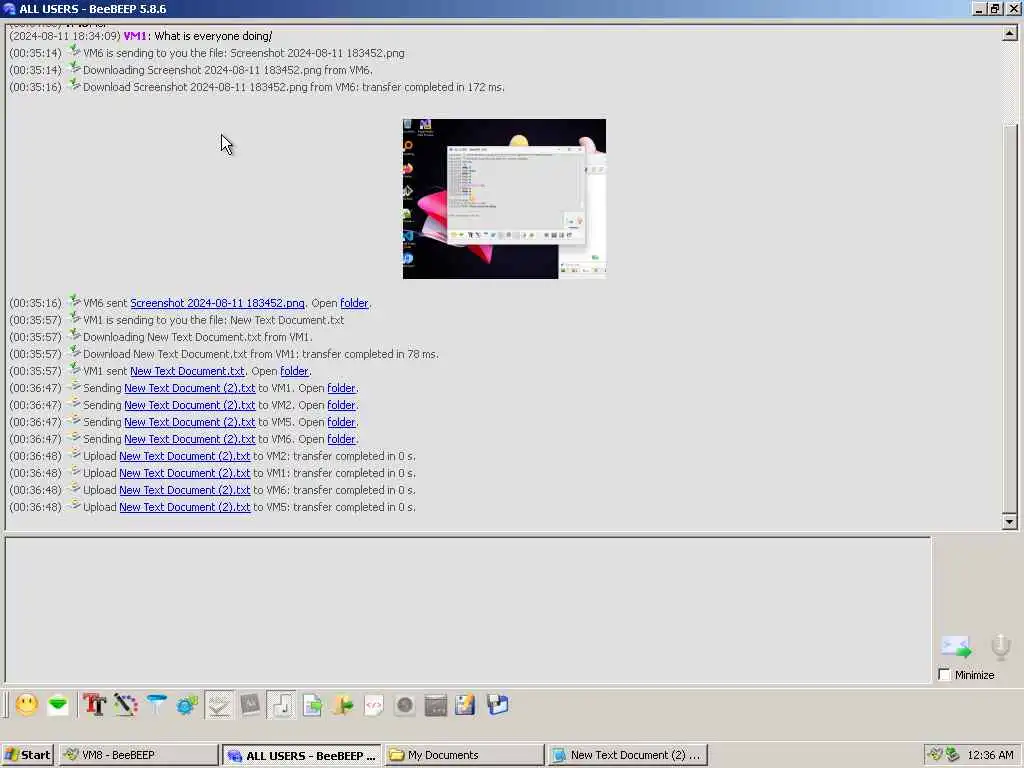Click 'Downloading New Text Document.txt from VM1.' line

[198, 337]
